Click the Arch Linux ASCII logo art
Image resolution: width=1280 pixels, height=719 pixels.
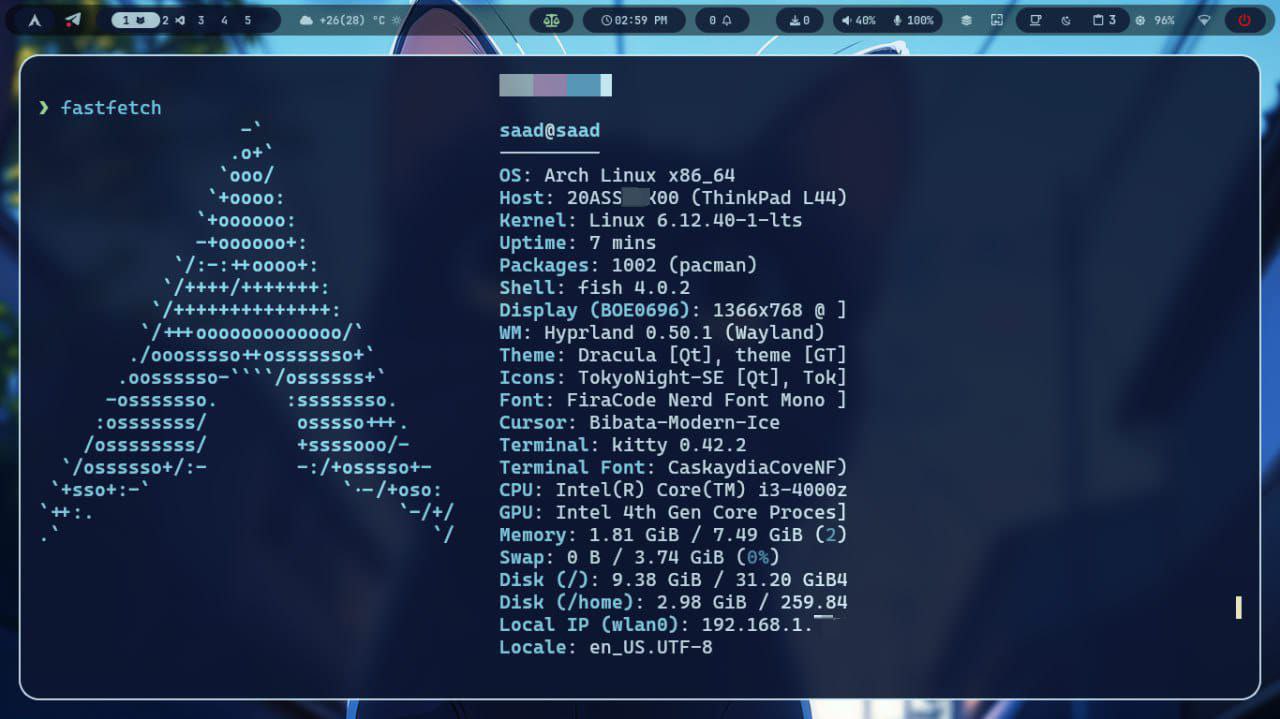248,332
